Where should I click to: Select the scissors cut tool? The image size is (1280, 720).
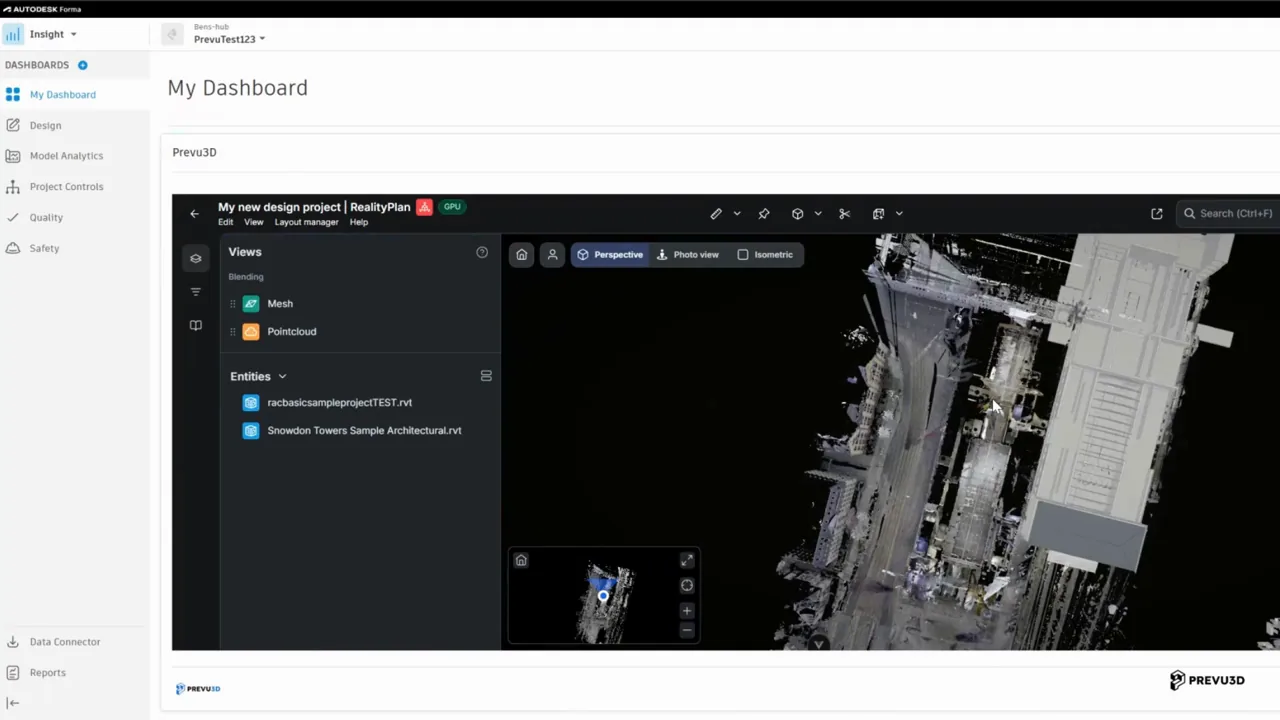coord(845,213)
